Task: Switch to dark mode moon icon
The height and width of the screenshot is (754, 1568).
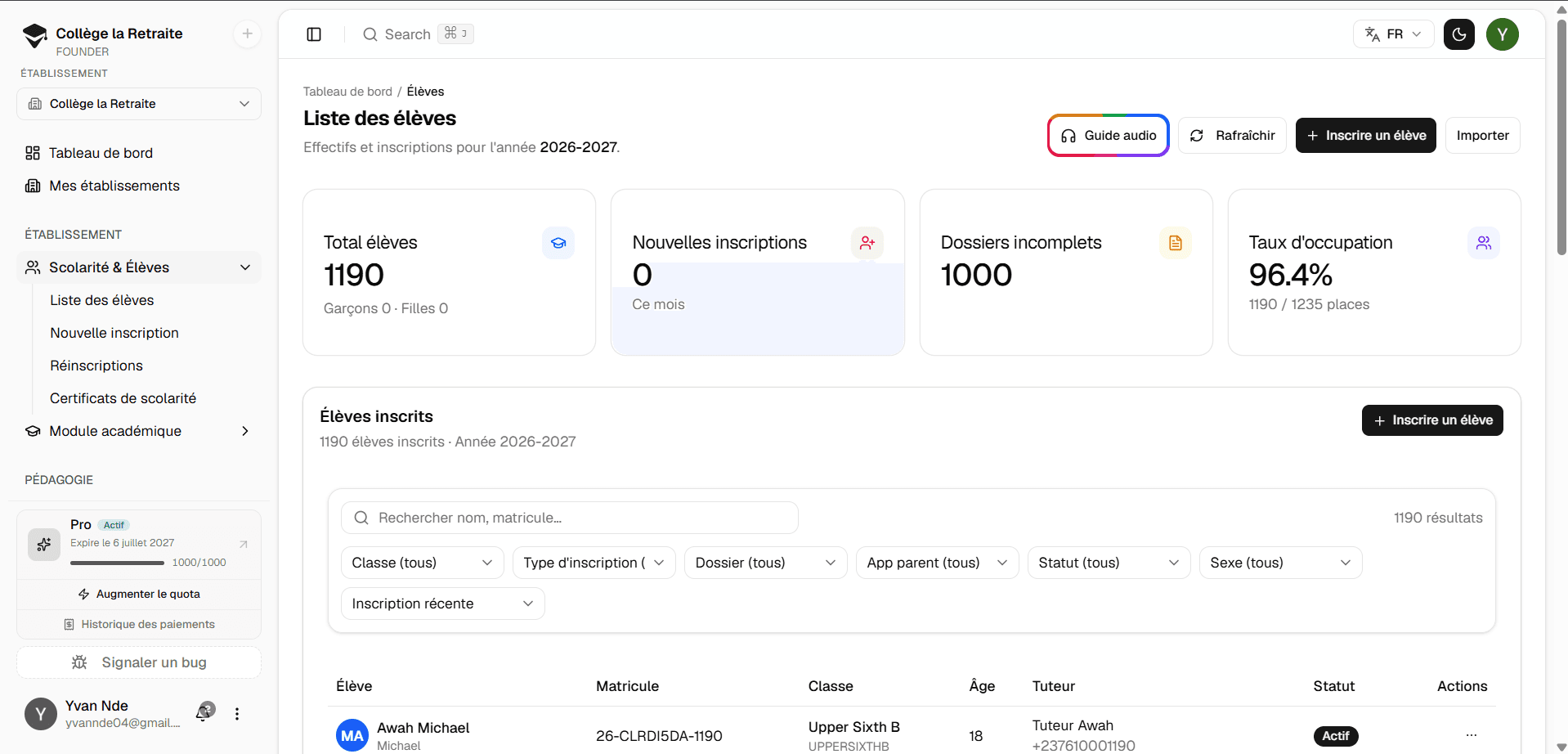Action: [1459, 34]
